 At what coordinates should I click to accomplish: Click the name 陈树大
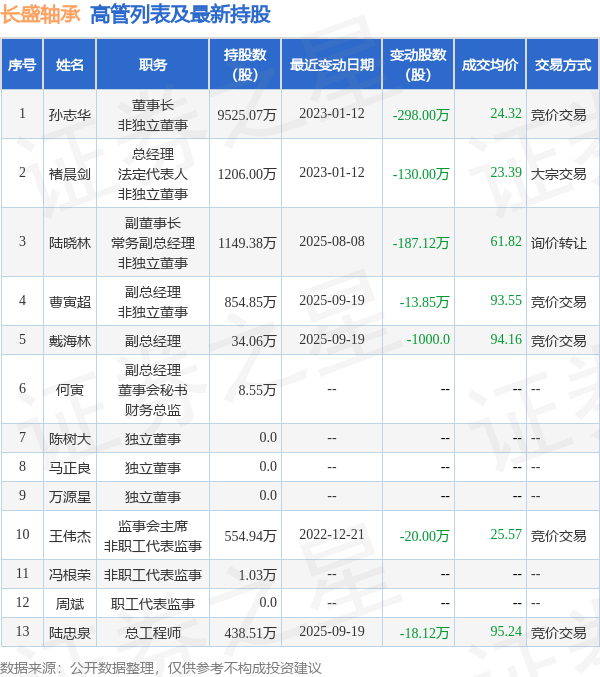69,439
